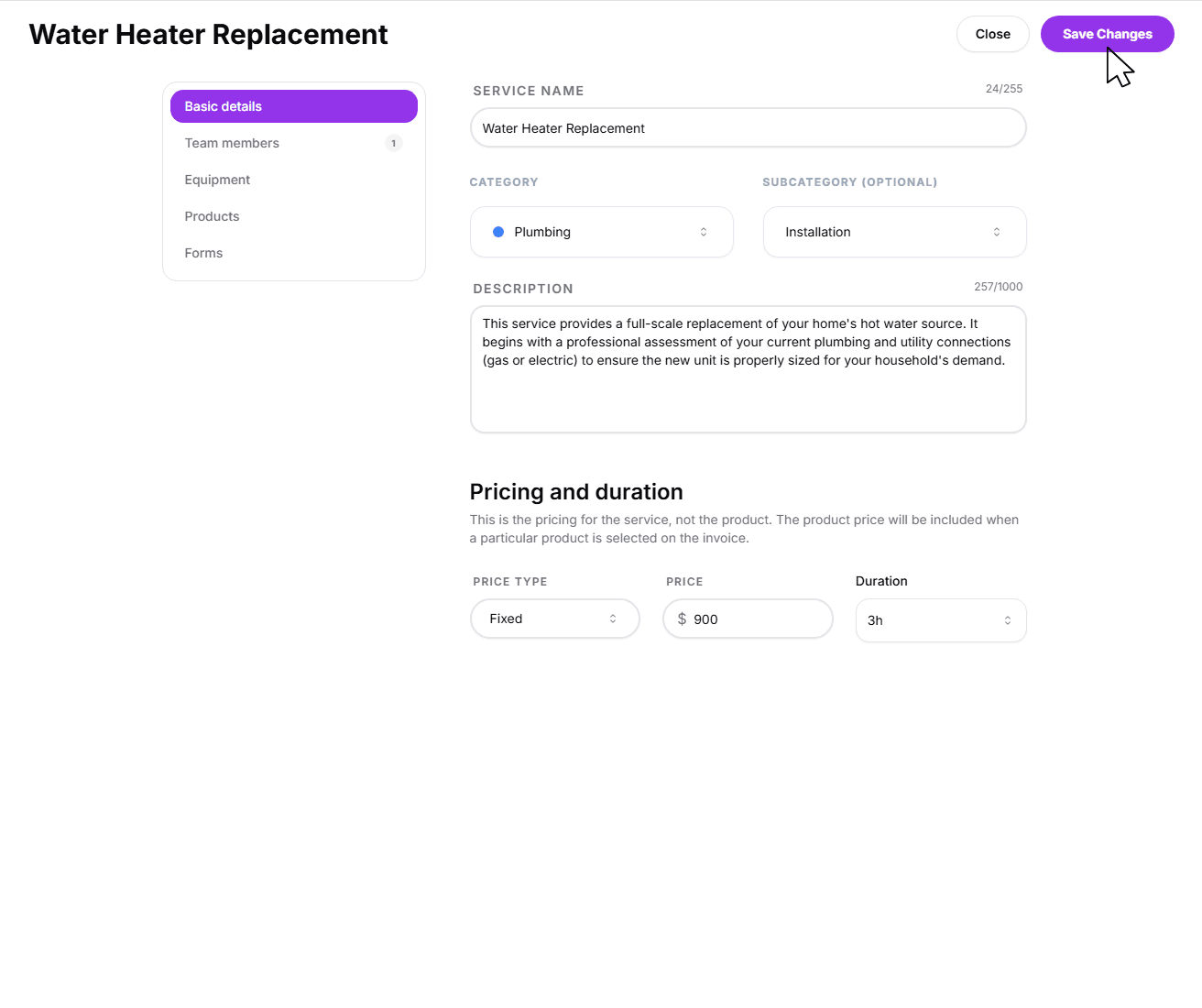Click the chevron on the Fixed price selector
Screen dimensions: 1202x1008
pyautogui.click(x=614, y=619)
